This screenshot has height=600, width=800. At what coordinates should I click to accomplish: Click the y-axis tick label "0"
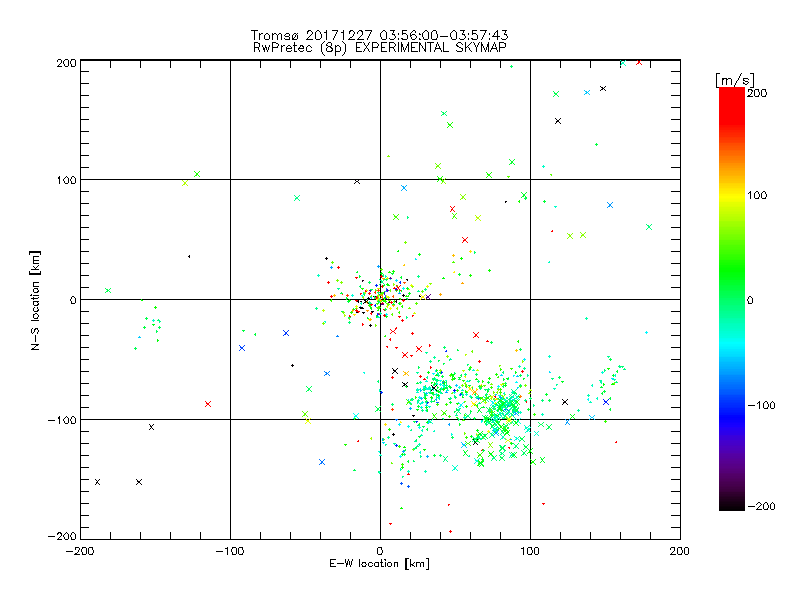pos(73,300)
